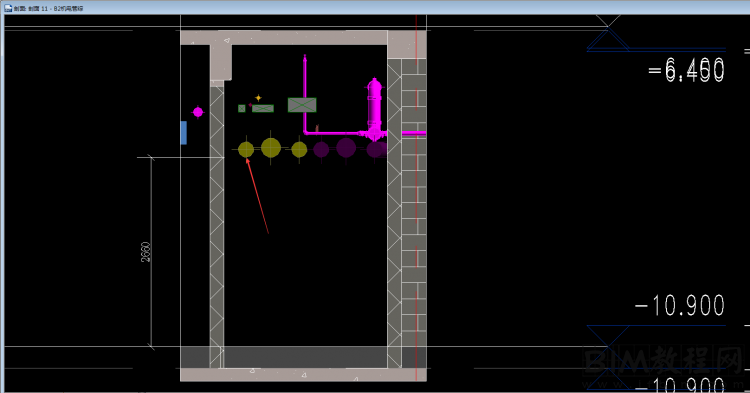Viewport: 750px width, 393px height.
Task: Click the orange star marker above cable tray
Action: (x=258, y=98)
